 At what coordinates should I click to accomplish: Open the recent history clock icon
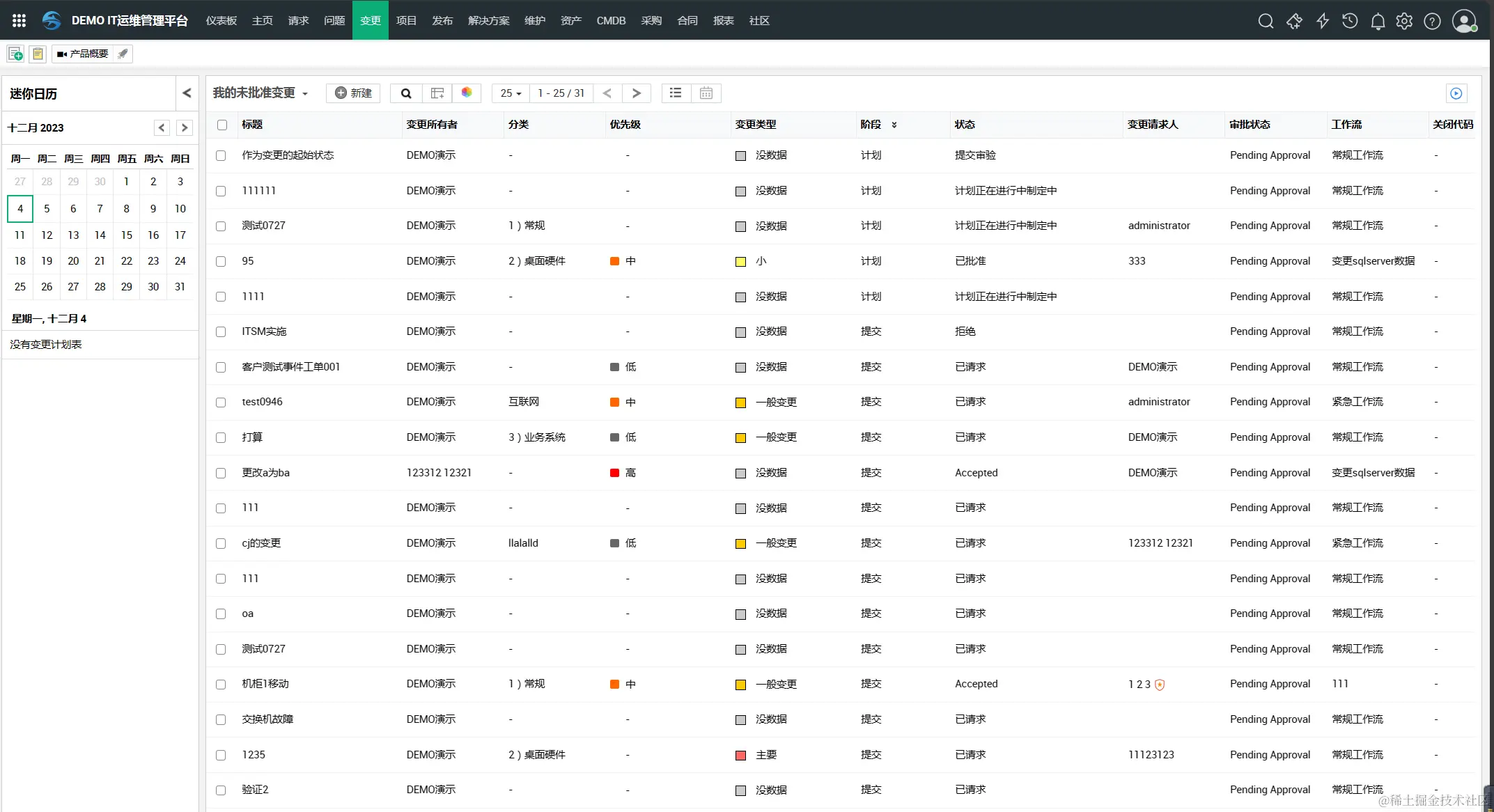click(1349, 21)
